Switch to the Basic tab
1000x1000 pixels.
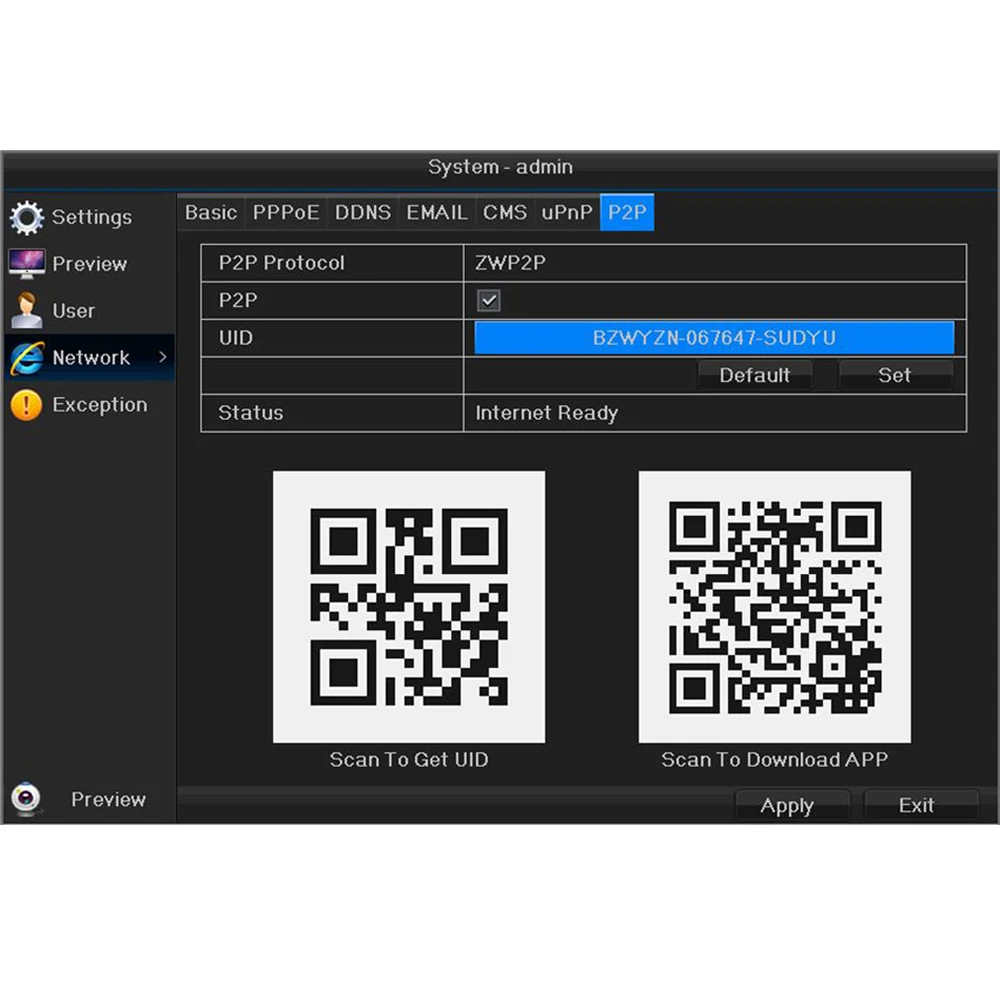tap(210, 212)
